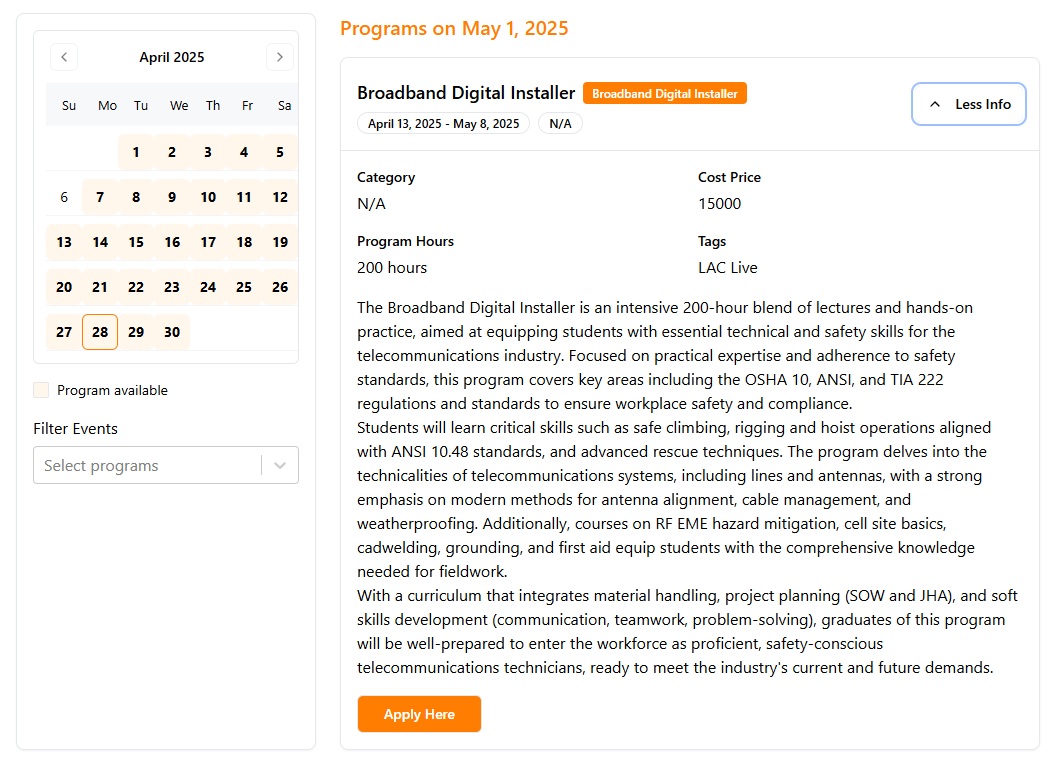Click the Apply Here button
The height and width of the screenshot is (761, 1048).
(x=419, y=714)
